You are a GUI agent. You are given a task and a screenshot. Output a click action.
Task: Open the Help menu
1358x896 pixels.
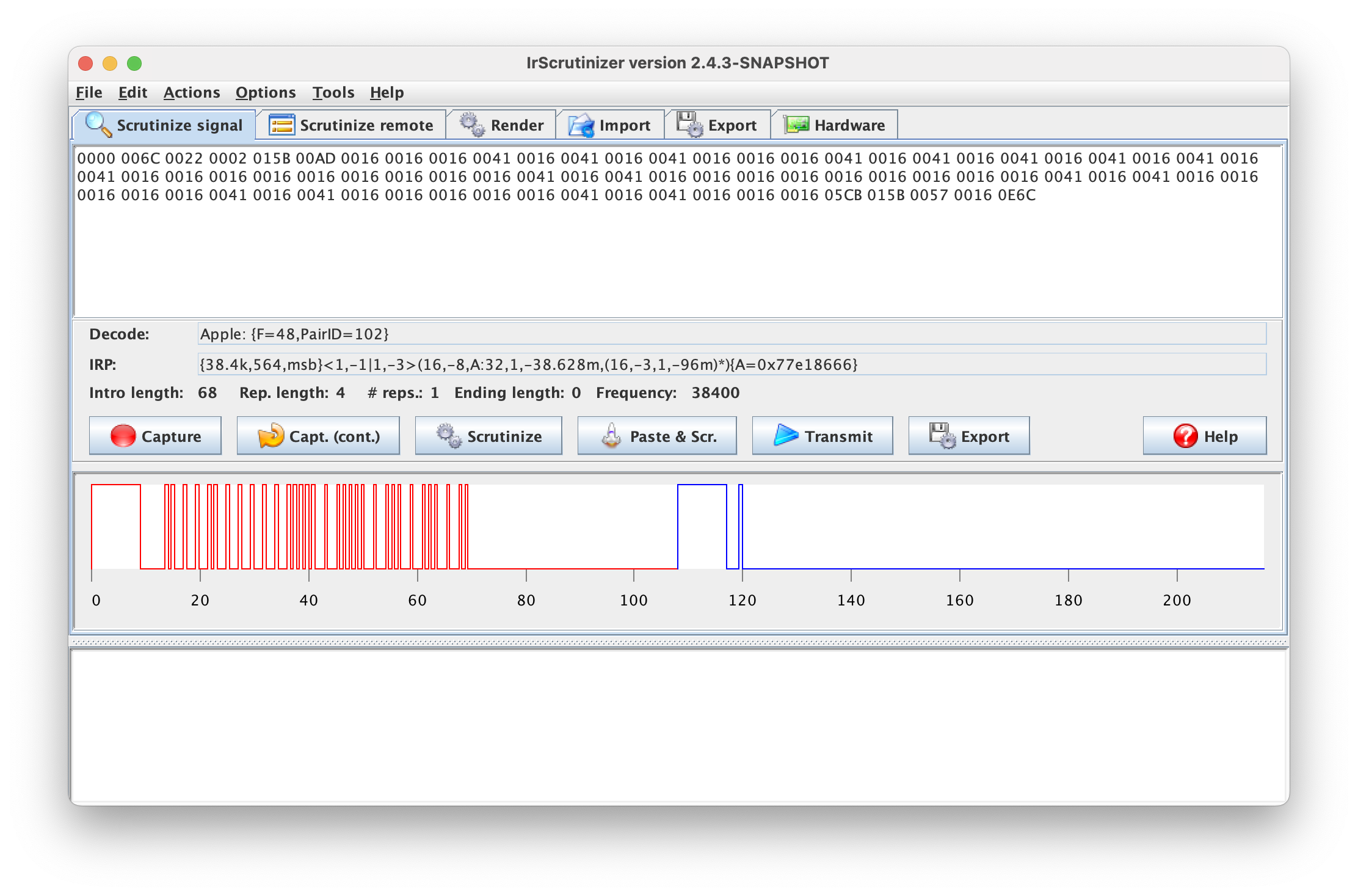tap(387, 92)
